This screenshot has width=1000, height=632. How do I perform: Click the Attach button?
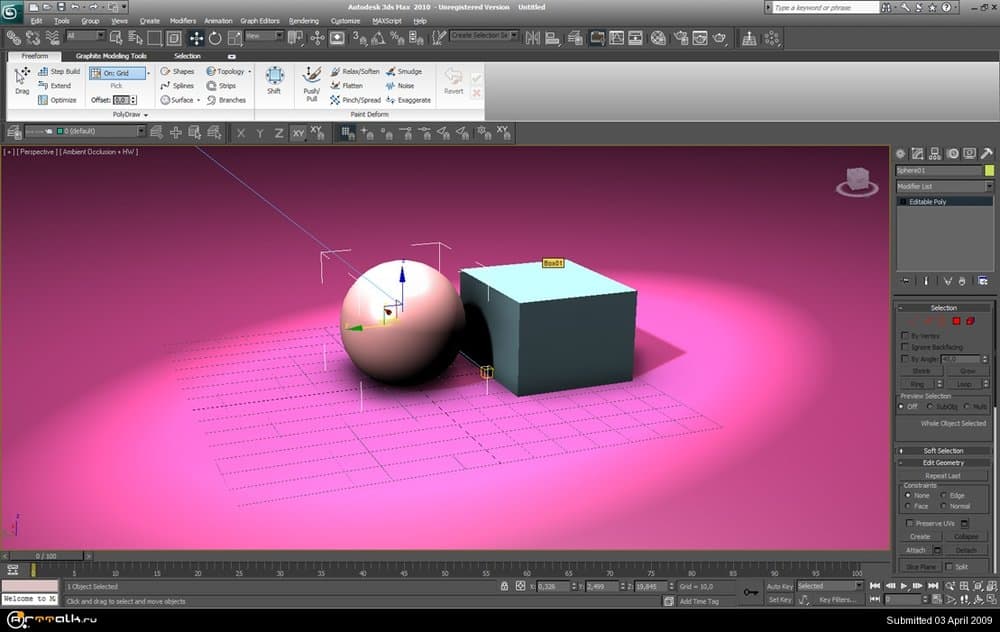tap(916, 550)
